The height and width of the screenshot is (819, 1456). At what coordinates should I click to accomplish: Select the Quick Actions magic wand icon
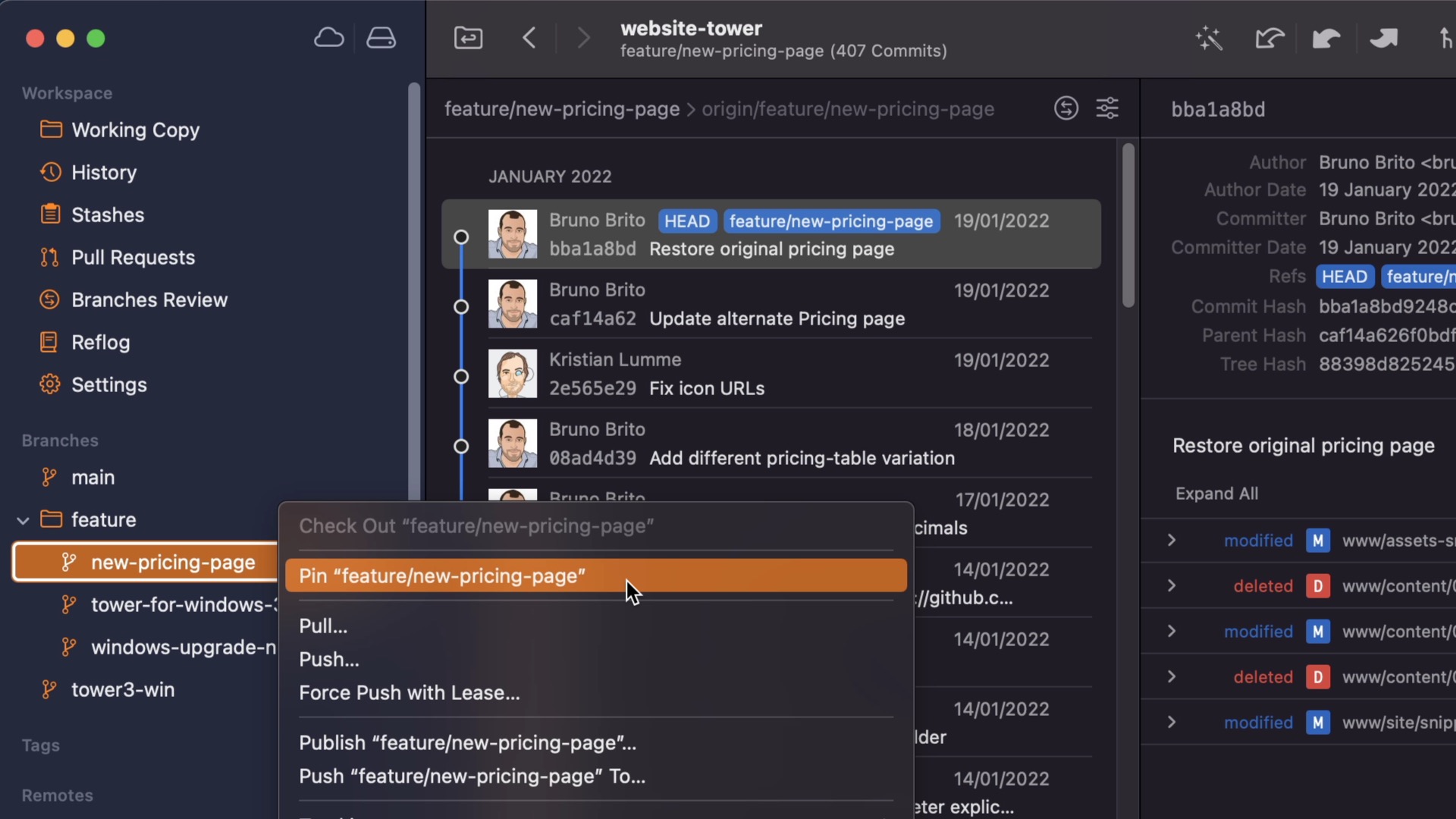coord(1208,38)
